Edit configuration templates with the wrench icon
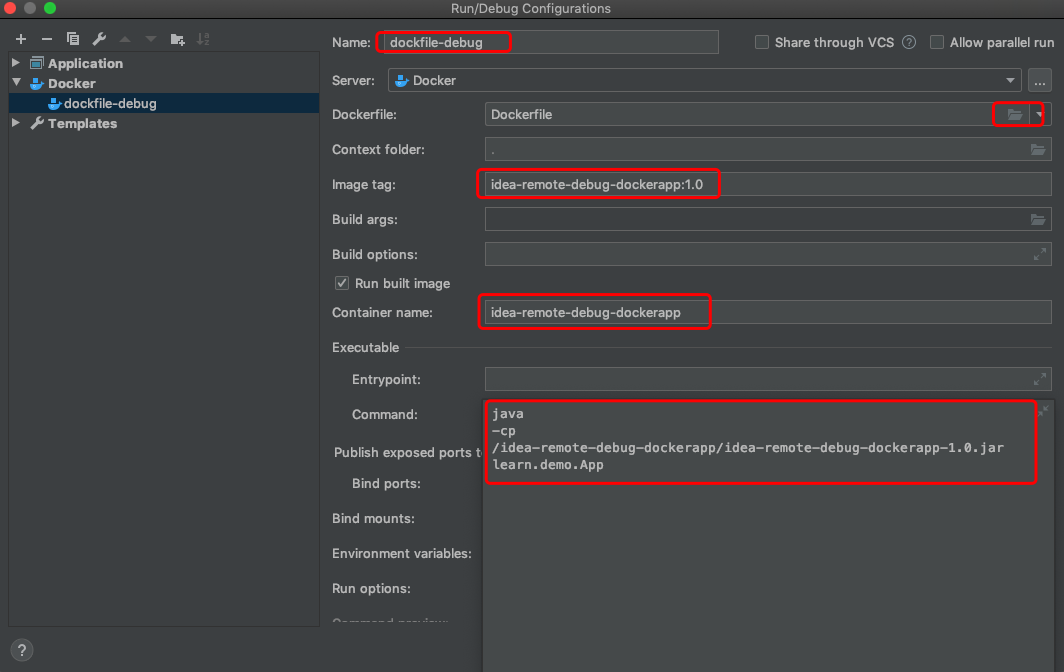Viewport: 1064px width, 672px height. (99, 39)
